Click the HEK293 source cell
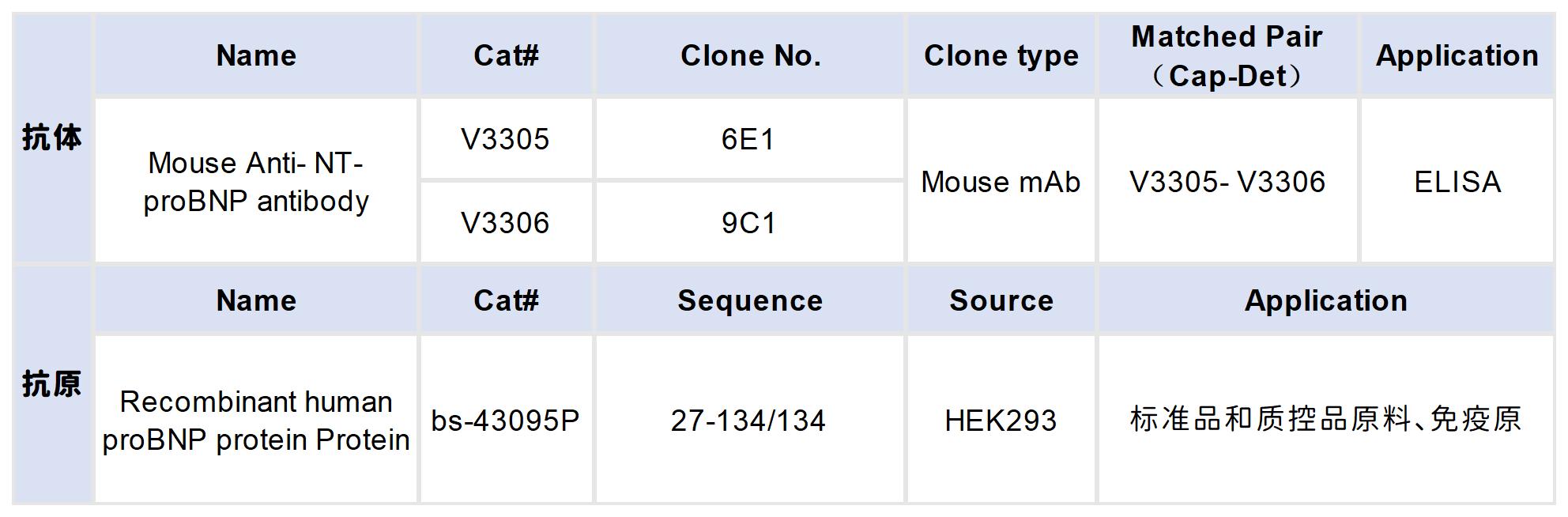The width and height of the screenshot is (1568, 517). [x=1001, y=420]
